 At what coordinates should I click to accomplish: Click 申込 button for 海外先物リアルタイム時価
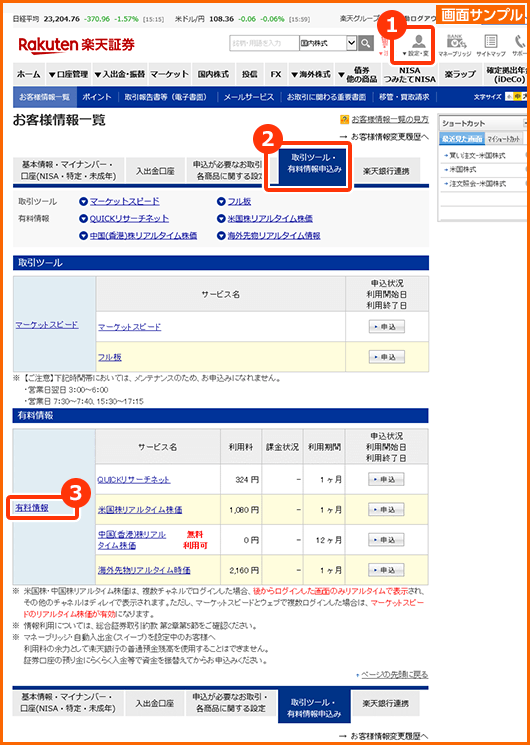tap(386, 570)
